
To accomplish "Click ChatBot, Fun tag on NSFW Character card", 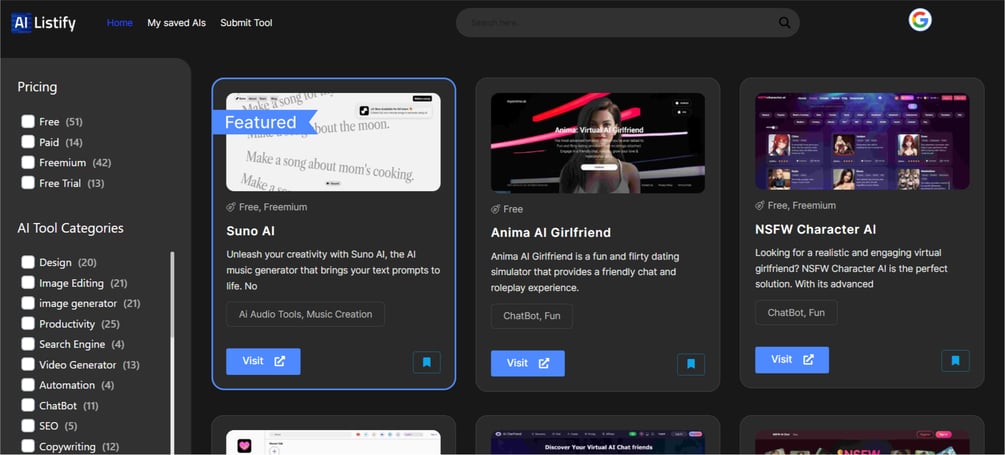I will click(796, 313).
